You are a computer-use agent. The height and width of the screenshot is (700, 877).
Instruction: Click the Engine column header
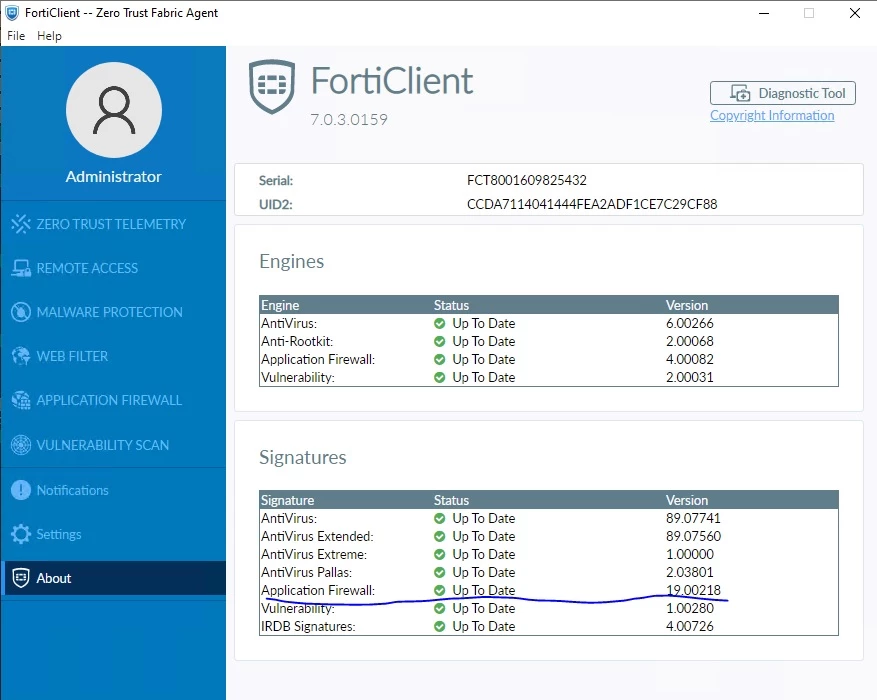click(280, 305)
